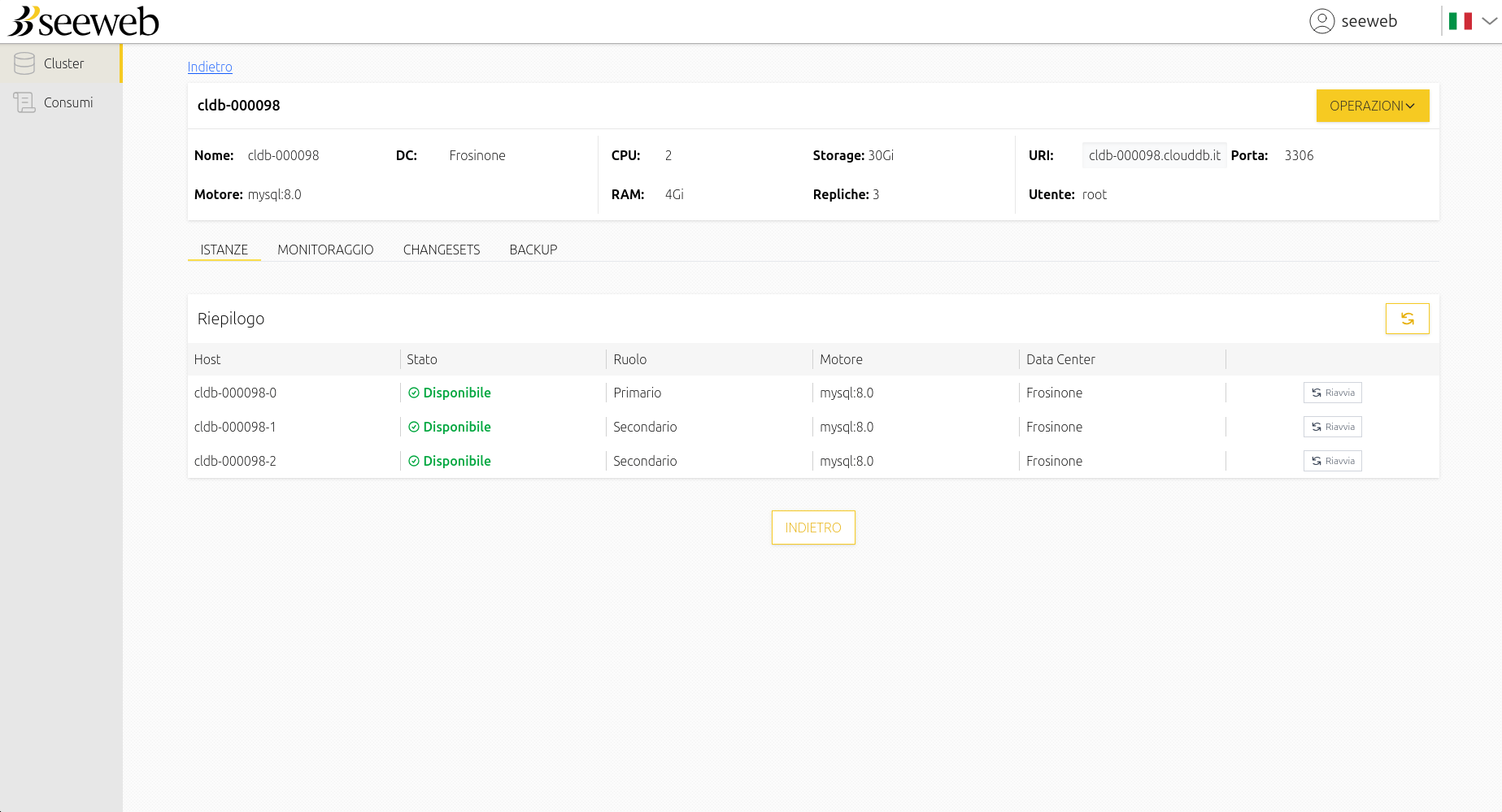This screenshot has width=1502, height=812.
Task: Refresh the Riepilogo instance list
Action: (x=1407, y=318)
